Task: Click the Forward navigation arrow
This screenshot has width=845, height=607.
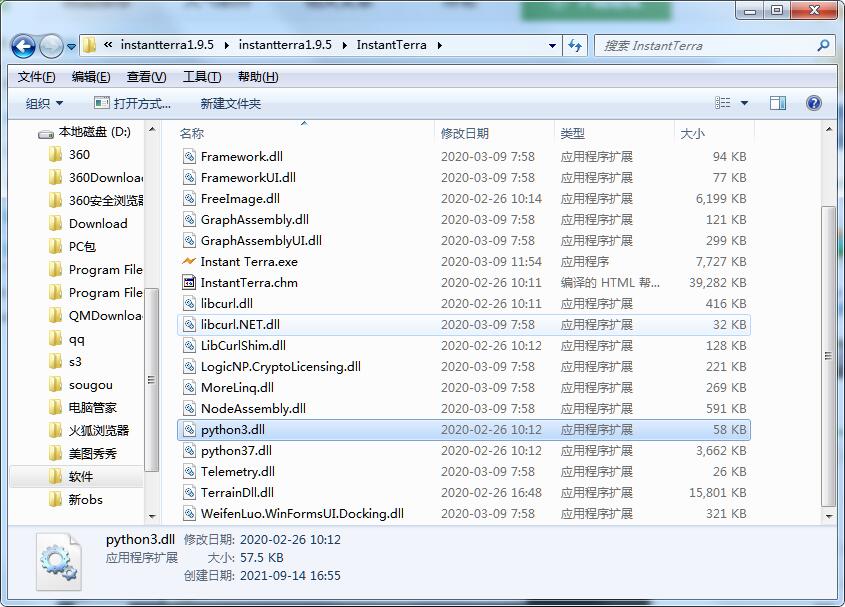Action: [x=52, y=46]
